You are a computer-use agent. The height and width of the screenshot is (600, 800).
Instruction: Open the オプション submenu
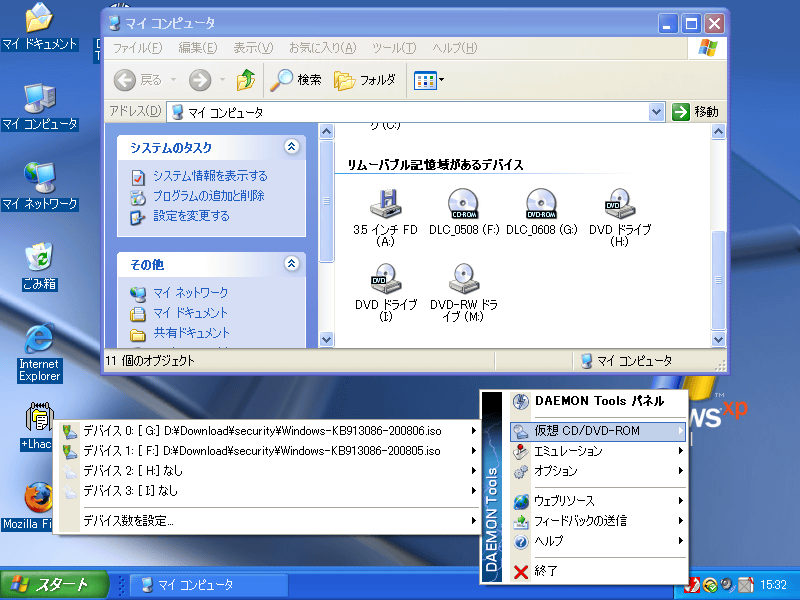pos(598,471)
